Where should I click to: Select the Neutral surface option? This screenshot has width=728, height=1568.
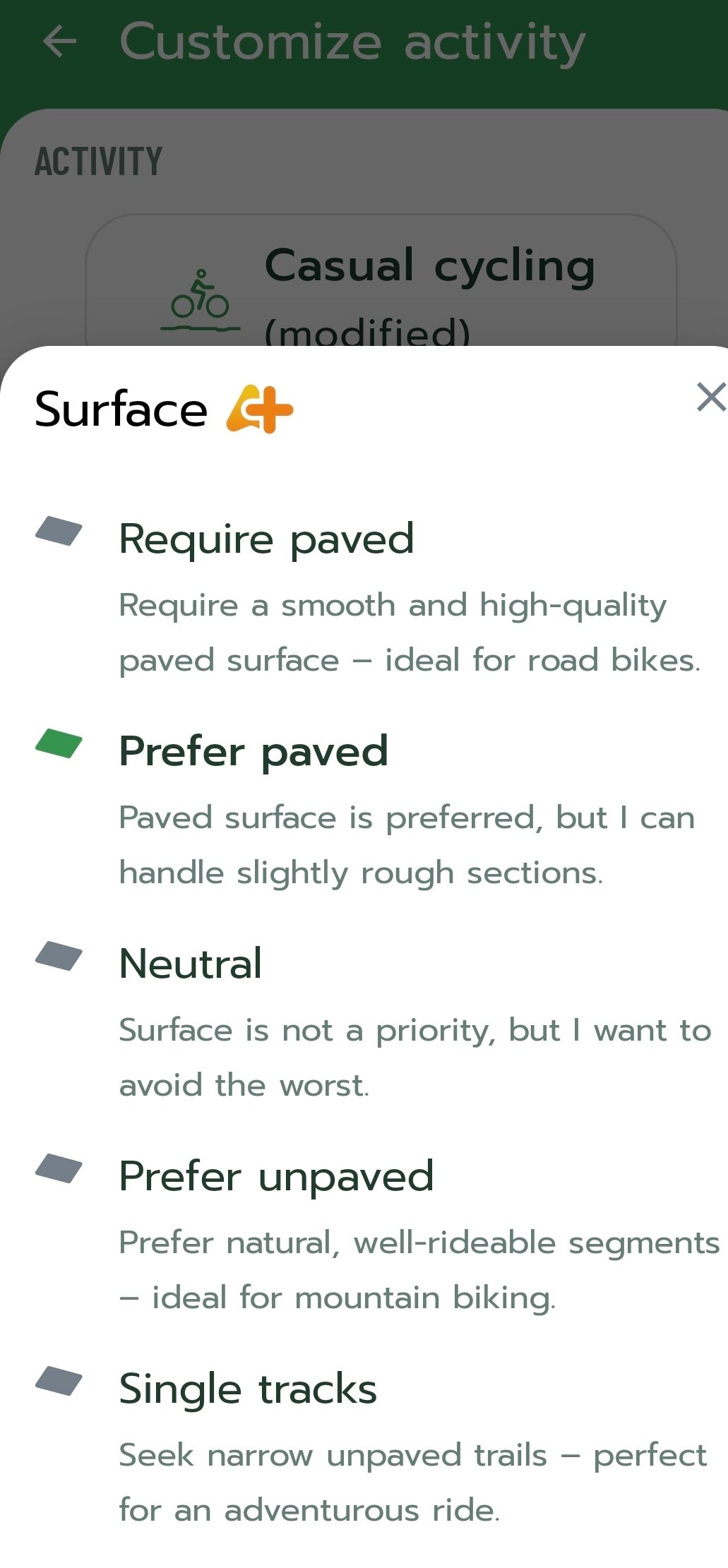click(191, 964)
